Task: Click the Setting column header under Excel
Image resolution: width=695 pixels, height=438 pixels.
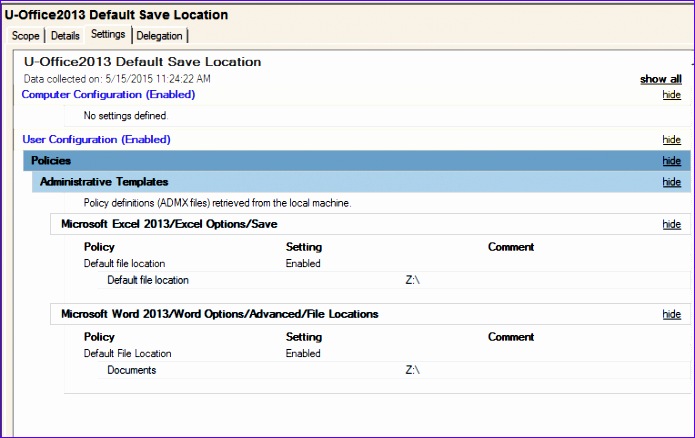Action: click(x=304, y=247)
